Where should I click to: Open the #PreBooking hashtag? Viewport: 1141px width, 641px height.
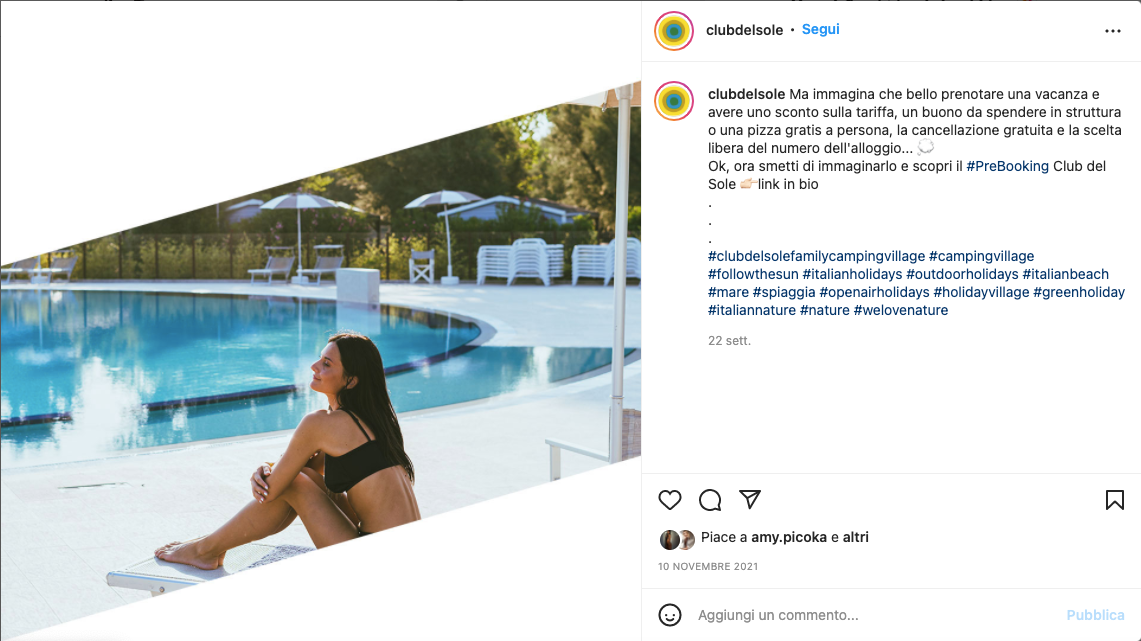(1007, 166)
